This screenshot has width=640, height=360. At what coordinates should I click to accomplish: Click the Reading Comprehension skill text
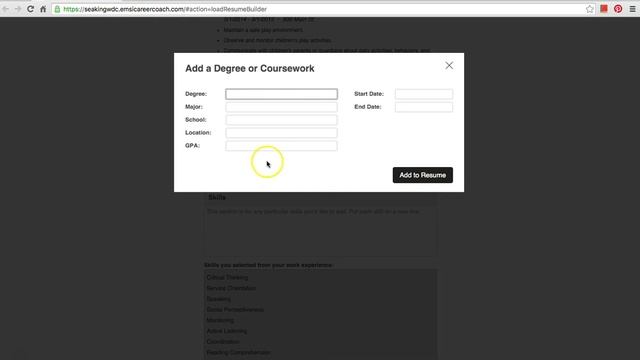[x=238, y=352]
